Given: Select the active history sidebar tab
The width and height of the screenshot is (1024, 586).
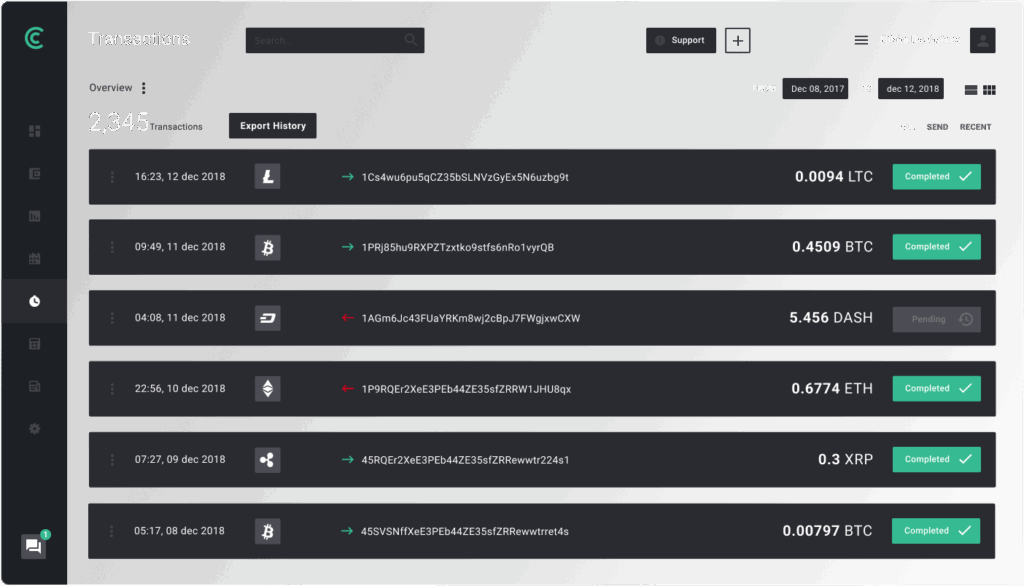Looking at the screenshot, I should (34, 301).
